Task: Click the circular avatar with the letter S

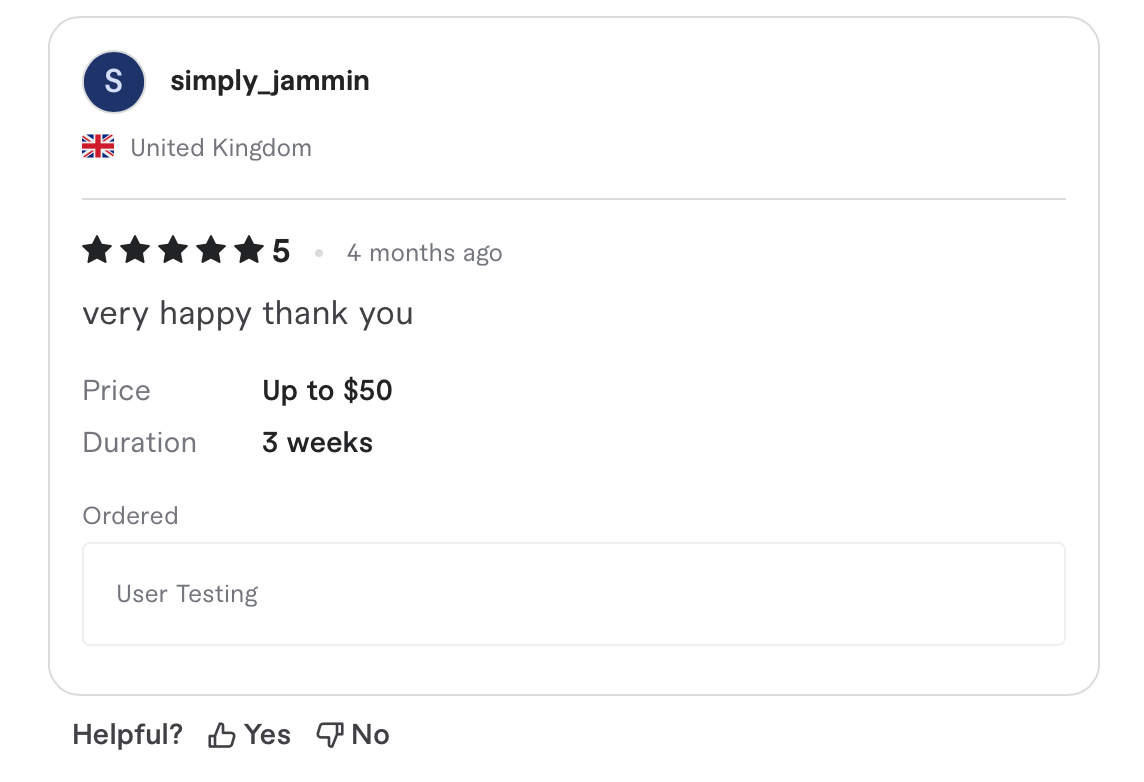Action: click(114, 81)
